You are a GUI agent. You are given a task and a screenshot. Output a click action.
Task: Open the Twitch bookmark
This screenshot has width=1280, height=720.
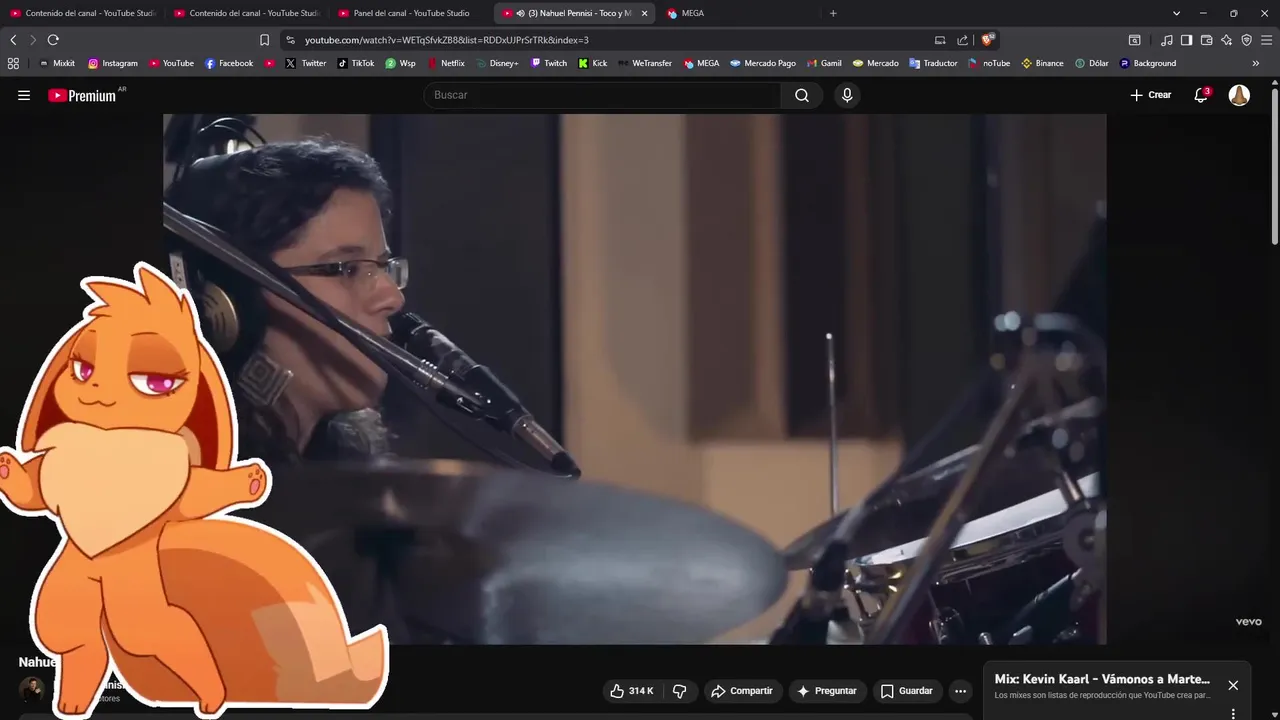click(x=549, y=63)
